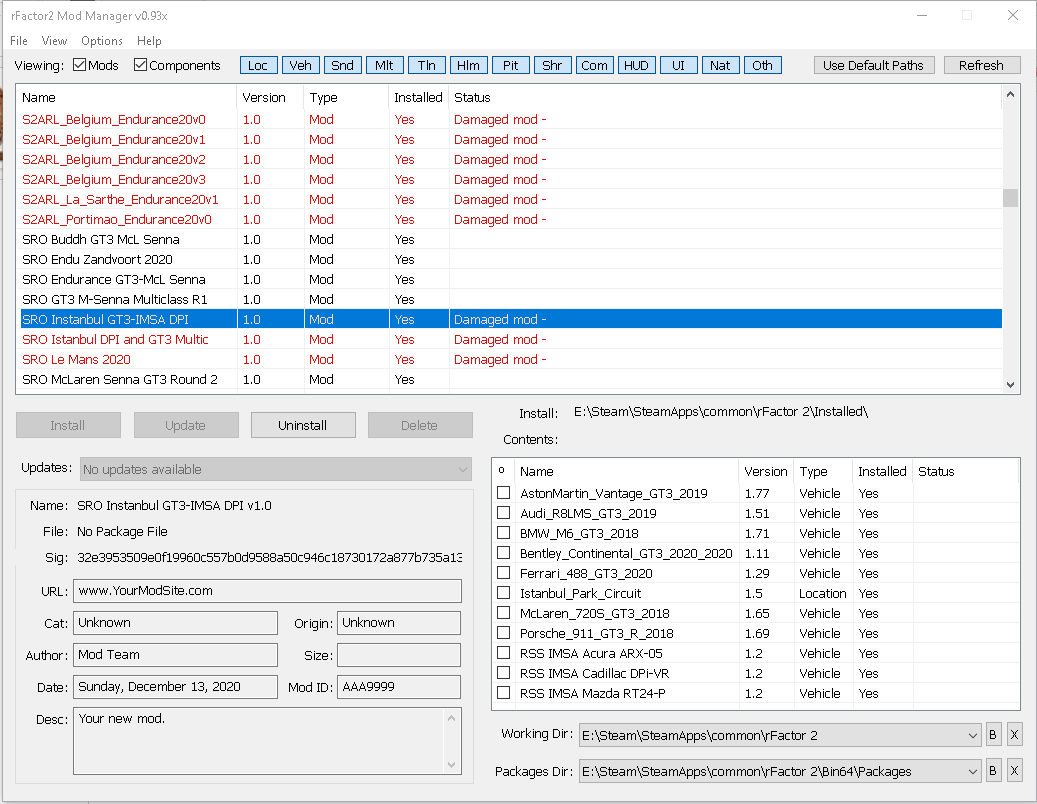Clear Working Dir with X button

click(1015, 735)
